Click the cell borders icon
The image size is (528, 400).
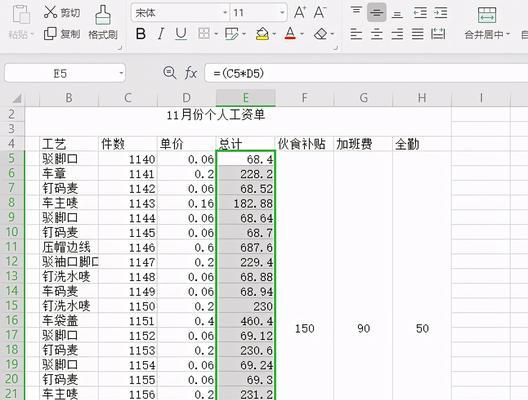[x=204, y=34]
